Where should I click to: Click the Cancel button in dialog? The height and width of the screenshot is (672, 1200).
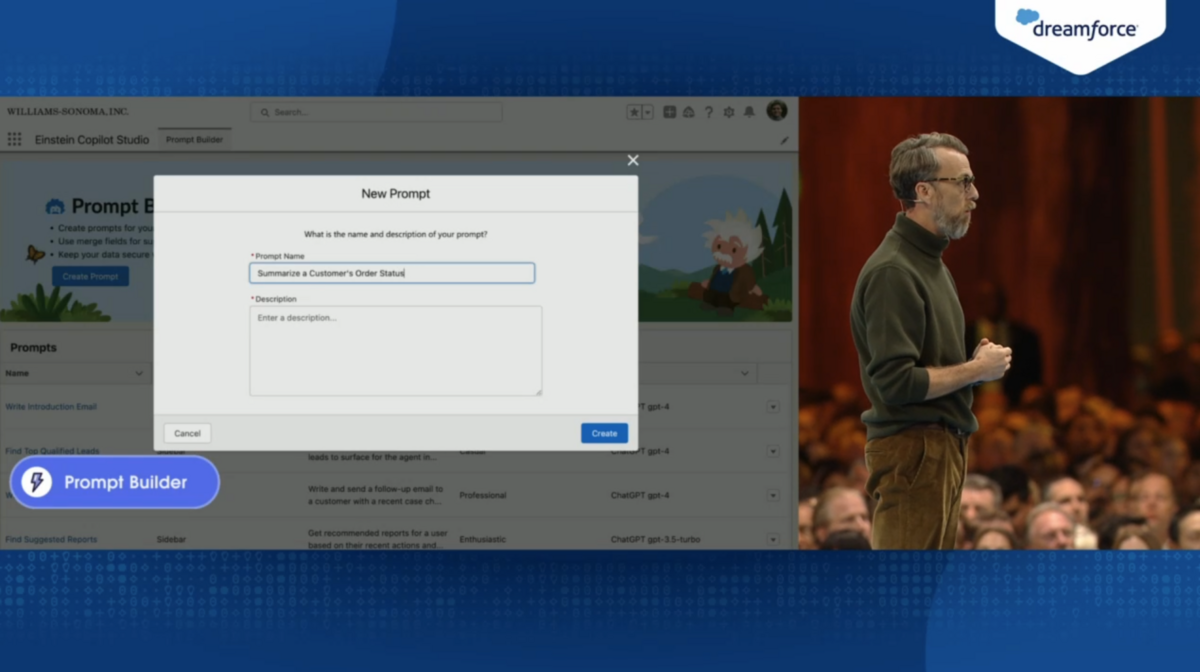tap(187, 433)
